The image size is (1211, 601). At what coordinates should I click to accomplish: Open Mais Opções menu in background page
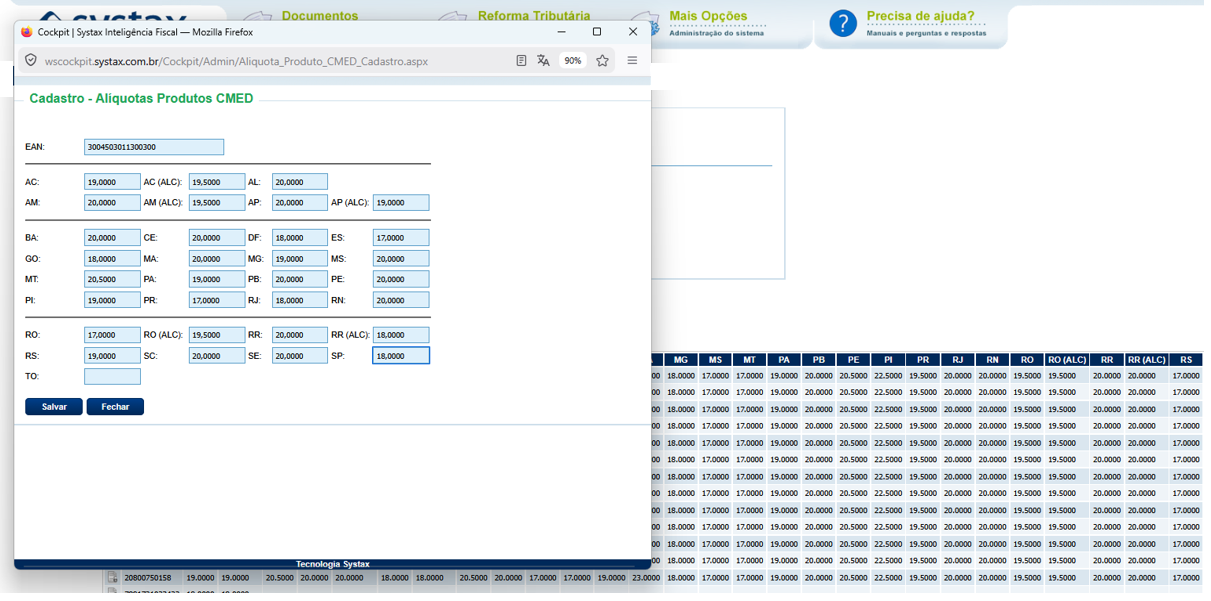(x=708, y=16)
